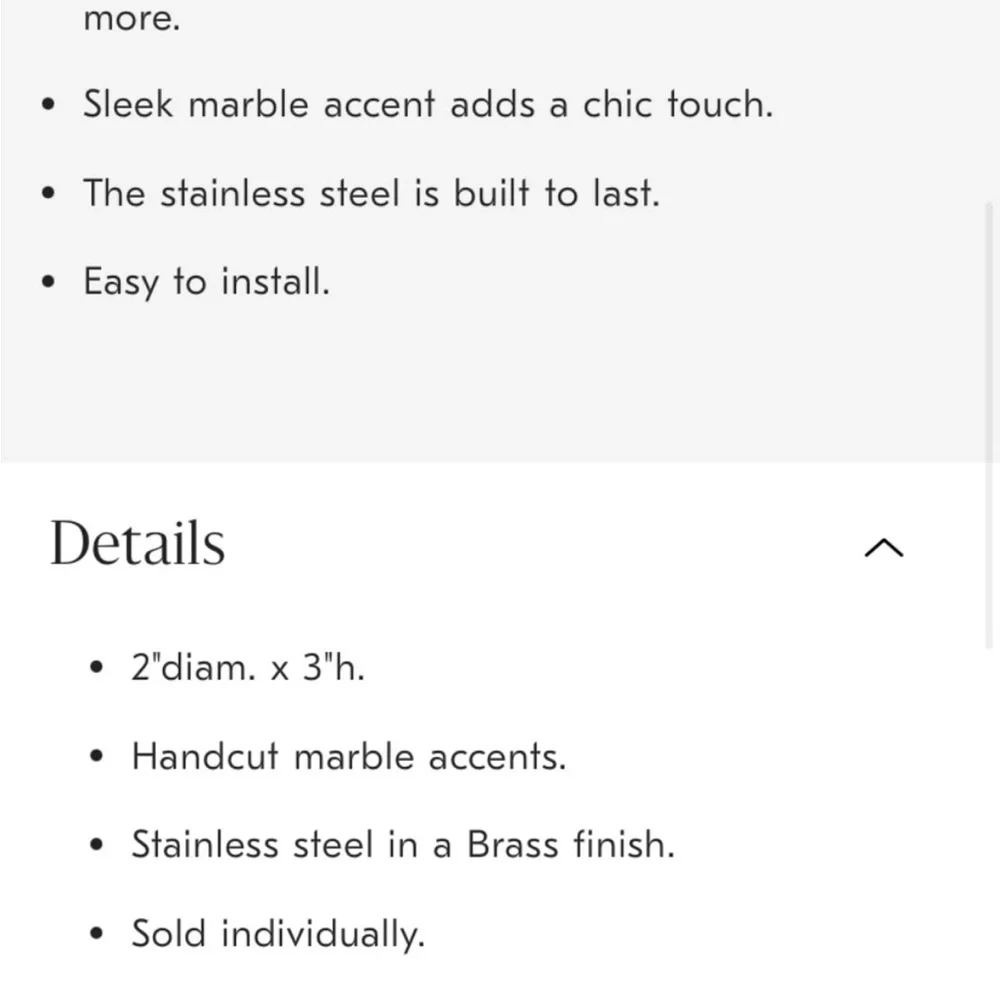The image size is (1000, 1000).
Task: Click the vertical scrollbar on right edge
Action: coord(989,425)
